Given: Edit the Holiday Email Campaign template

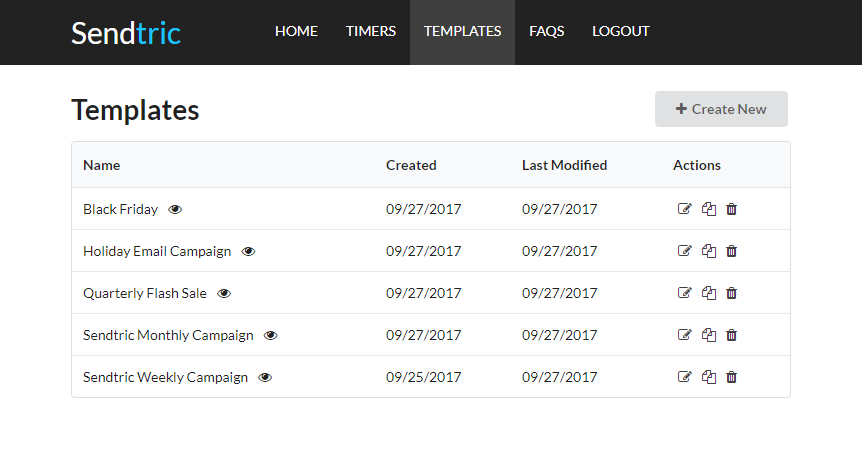Looking at the screenshot, I should pyautogui.click(x=684, y=251).
